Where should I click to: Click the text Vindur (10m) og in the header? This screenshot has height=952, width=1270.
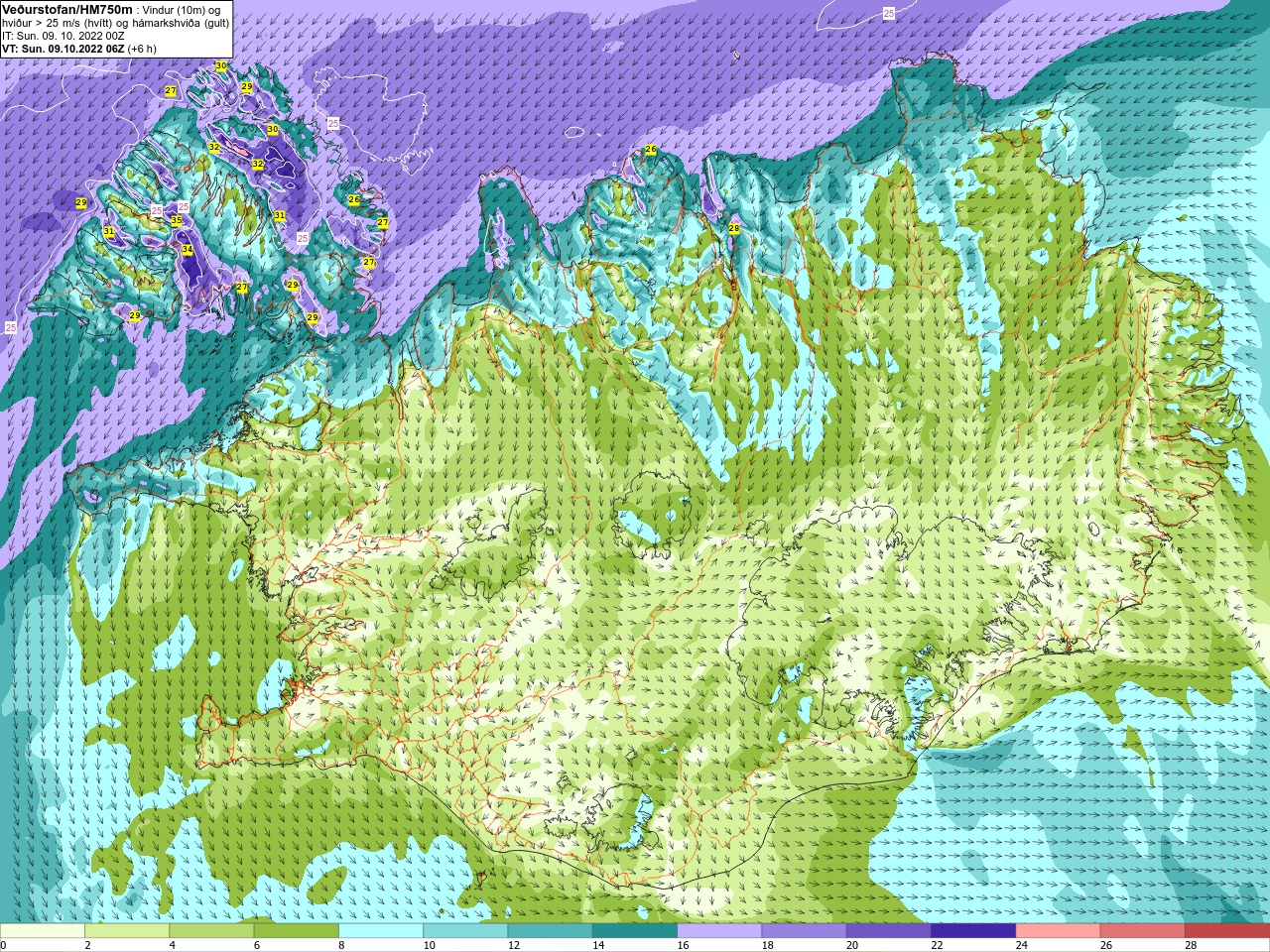pos(182,9)
